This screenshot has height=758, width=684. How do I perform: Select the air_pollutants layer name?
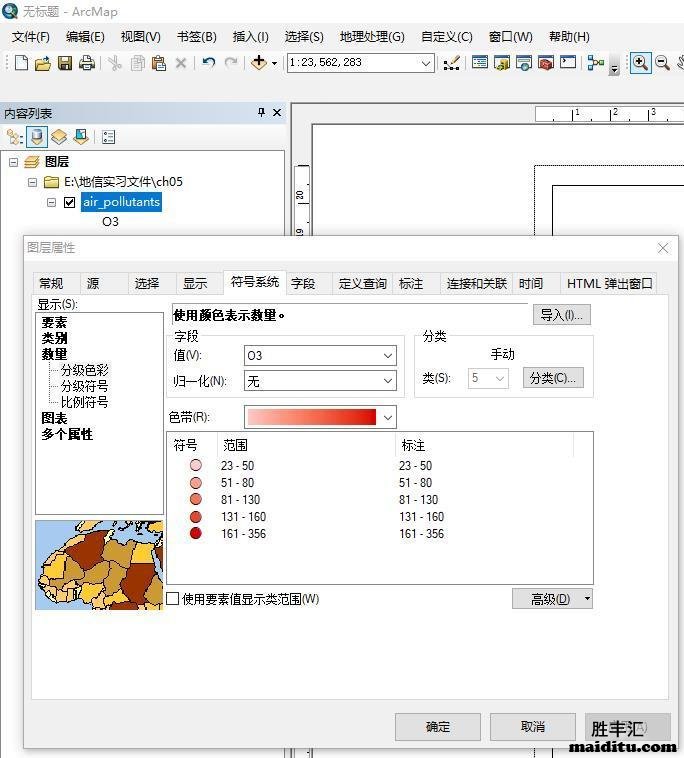(121, 202)
